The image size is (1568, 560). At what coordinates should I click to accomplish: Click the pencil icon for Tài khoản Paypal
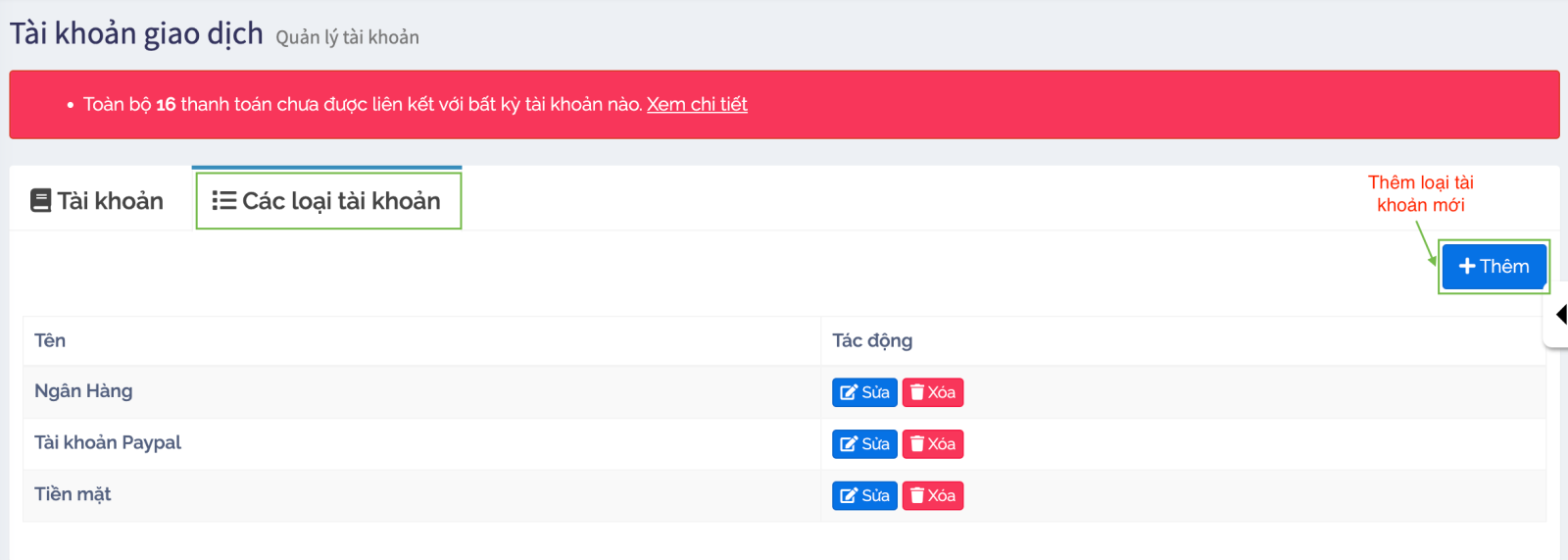point(849,444)
